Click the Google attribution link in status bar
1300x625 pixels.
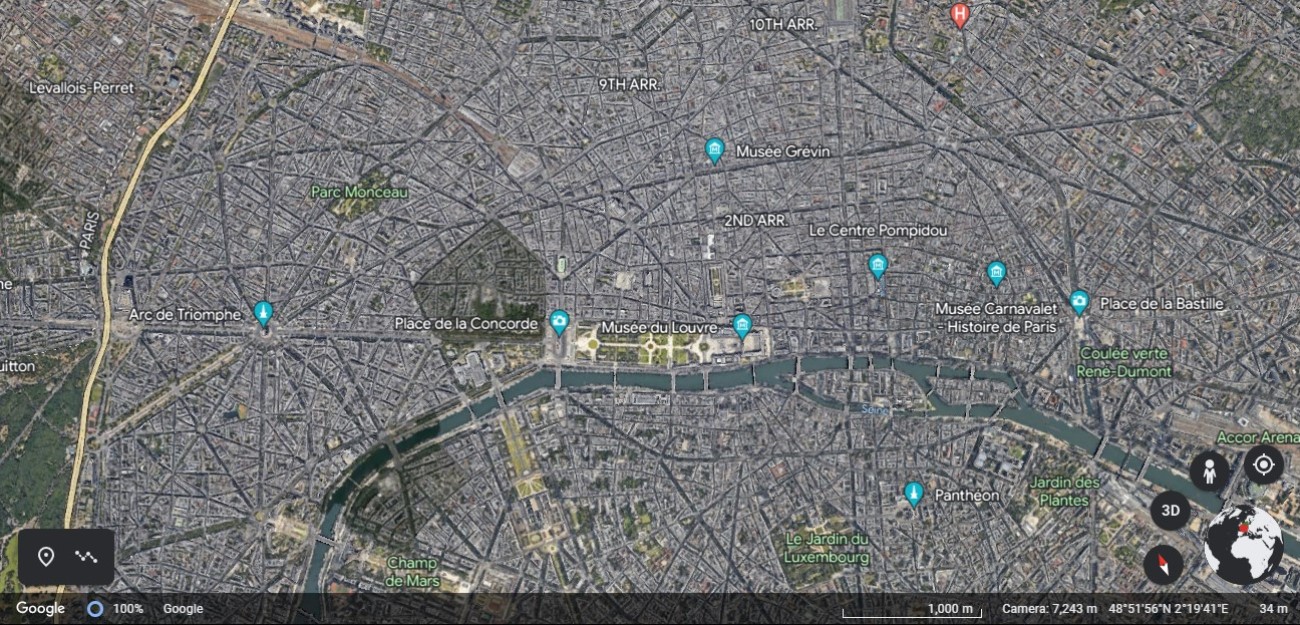[x=183, y=608]
